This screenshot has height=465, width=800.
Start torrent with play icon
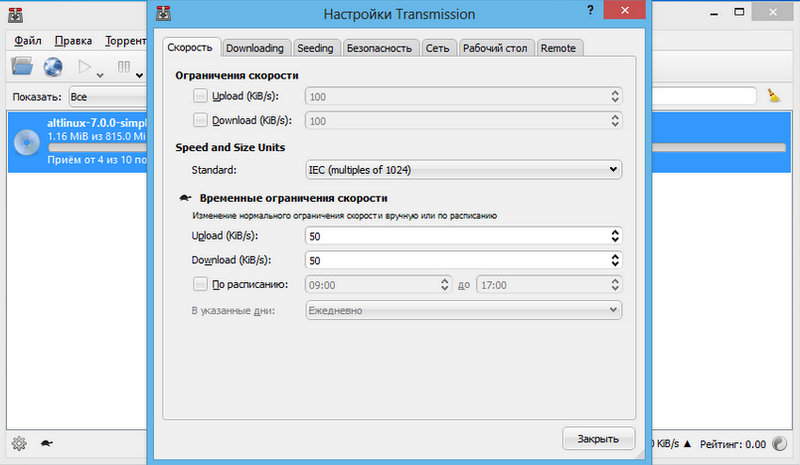point(85,66)
